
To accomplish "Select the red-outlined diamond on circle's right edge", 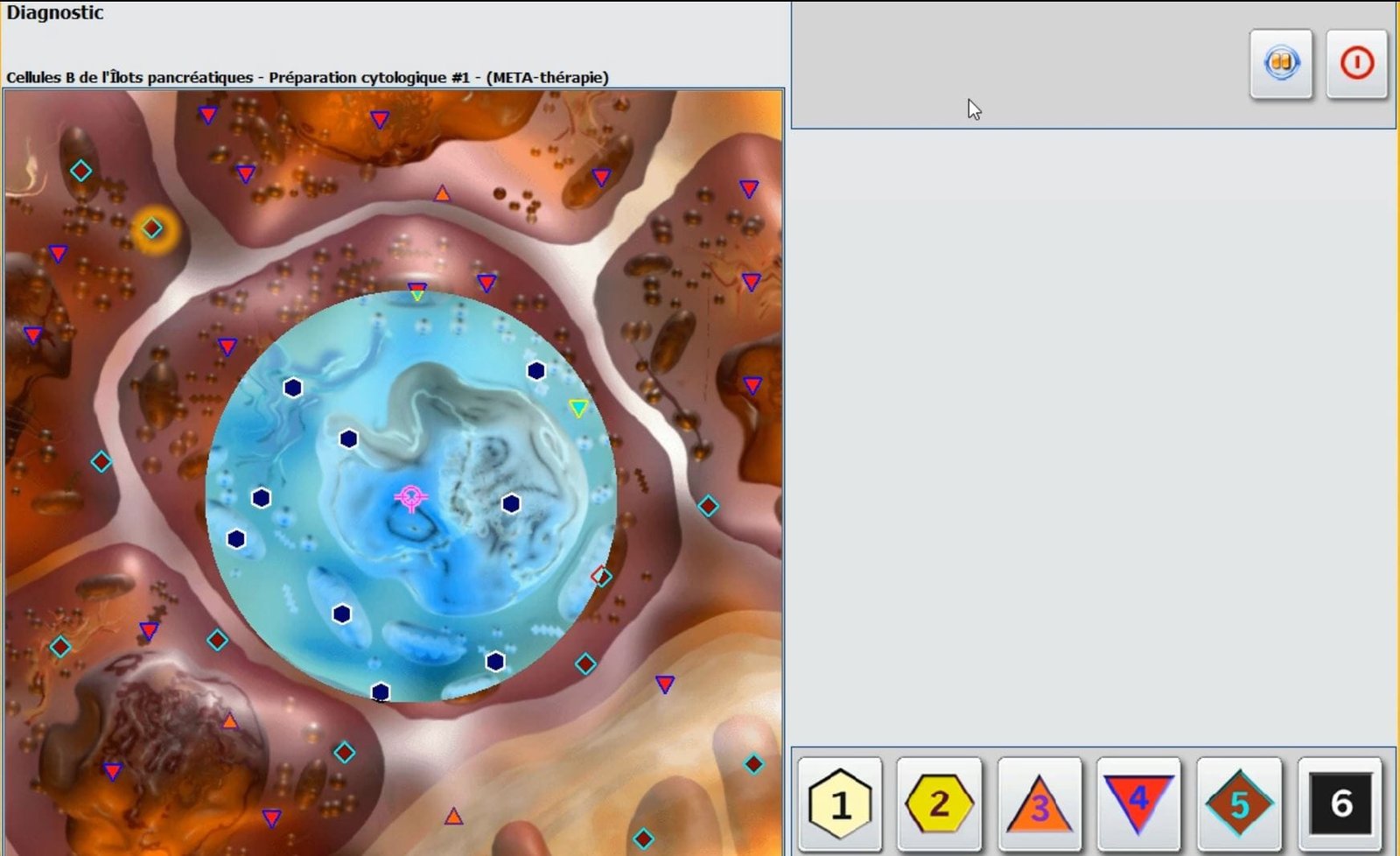I will [601, 576].
